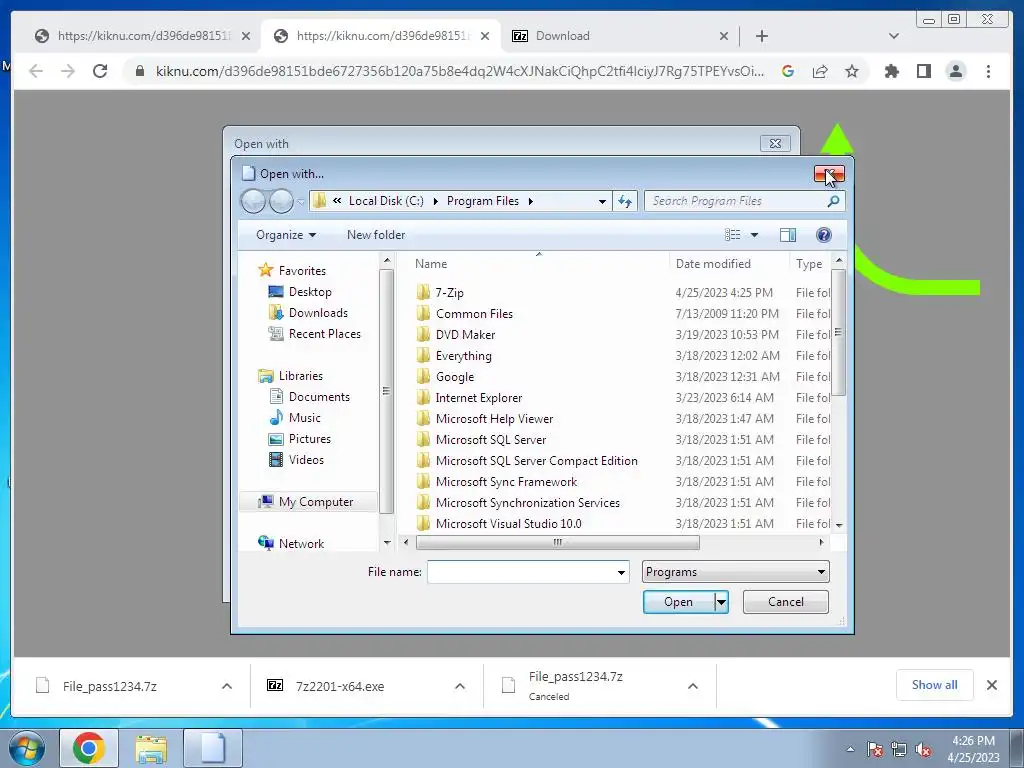This screenshot has width=1024, height=768.
Task: Click the horizontal scrollbar in file list
Action: [557, 543]
